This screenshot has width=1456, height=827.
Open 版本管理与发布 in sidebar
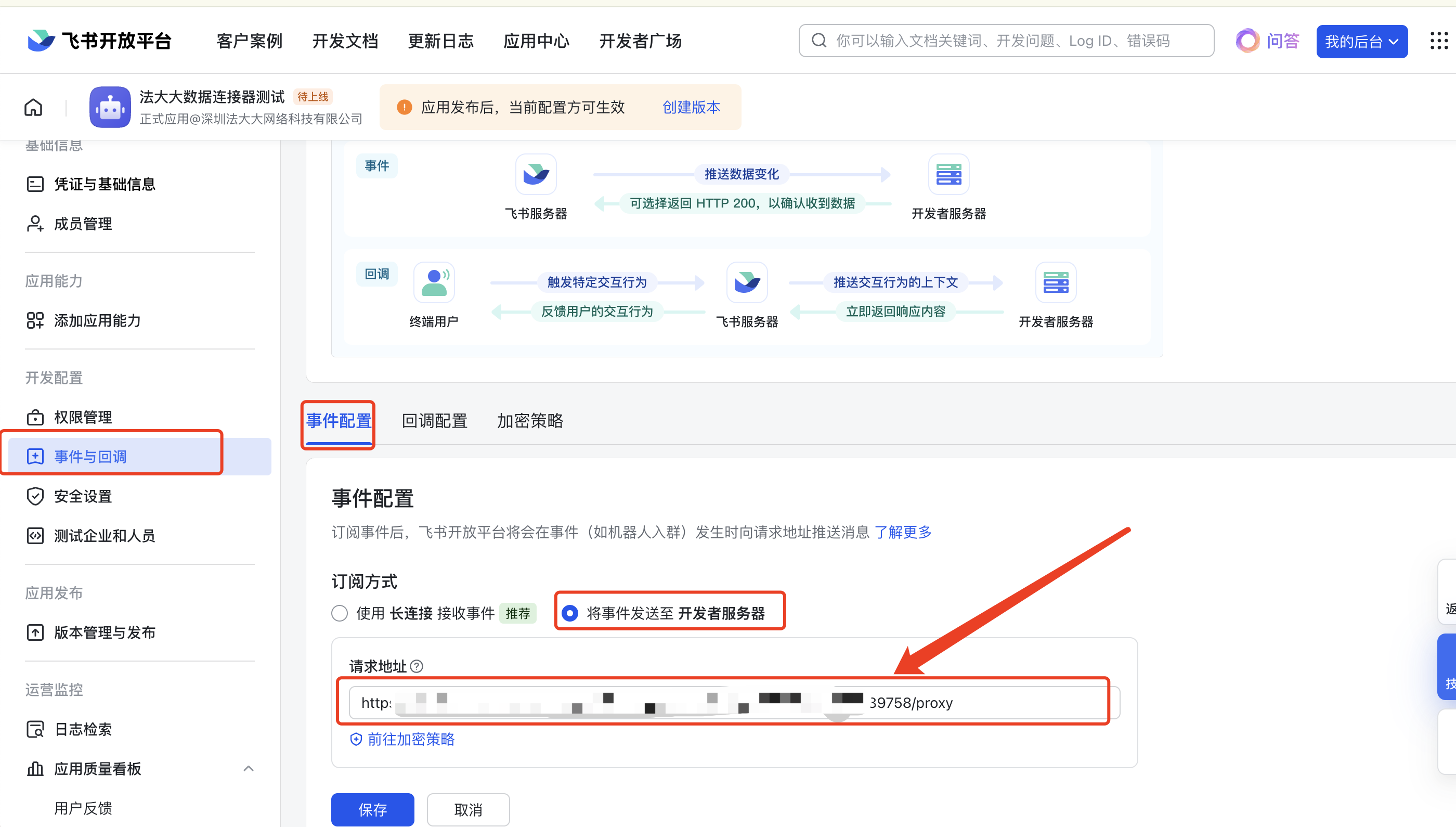pyautogui.click(x=105, y=633)
